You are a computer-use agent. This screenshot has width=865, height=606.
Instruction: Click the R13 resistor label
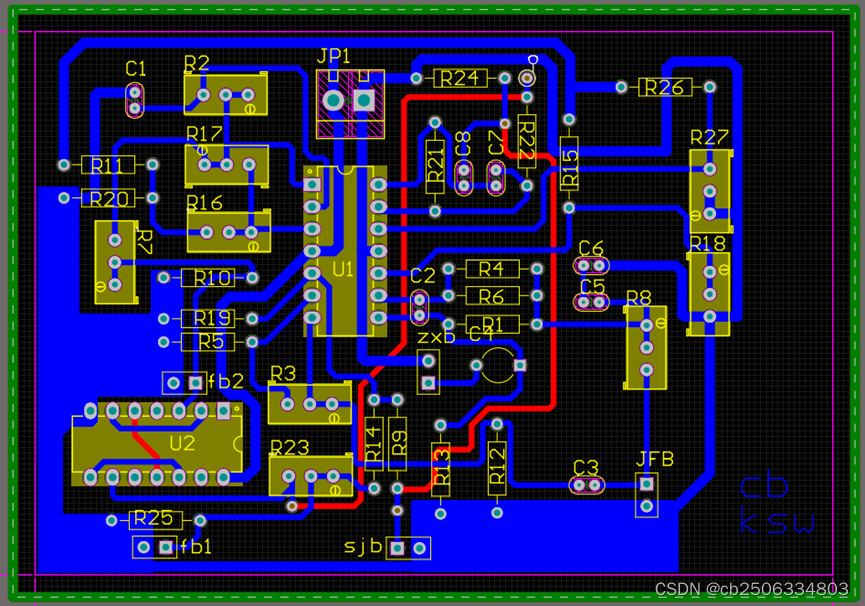(x=441, y=469)
